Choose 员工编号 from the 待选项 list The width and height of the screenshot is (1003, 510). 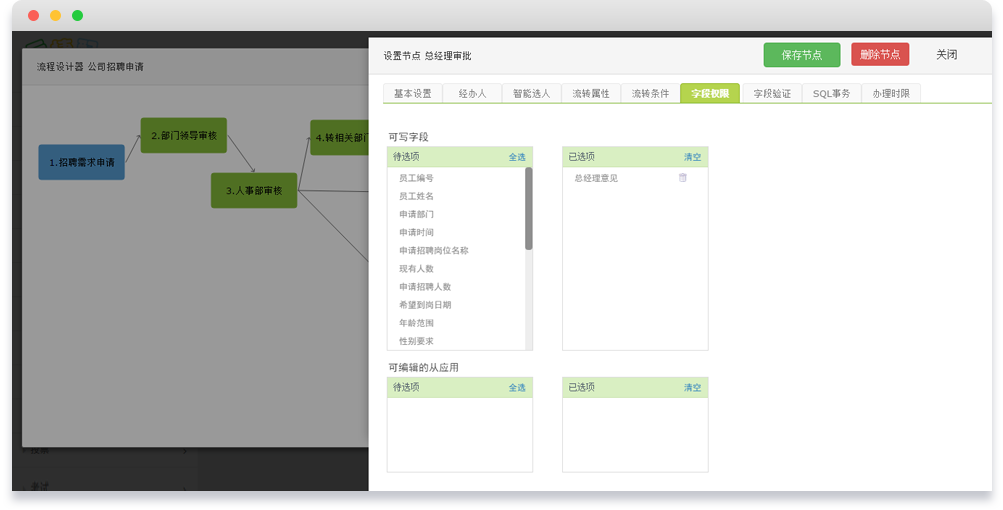coord(416,178)
